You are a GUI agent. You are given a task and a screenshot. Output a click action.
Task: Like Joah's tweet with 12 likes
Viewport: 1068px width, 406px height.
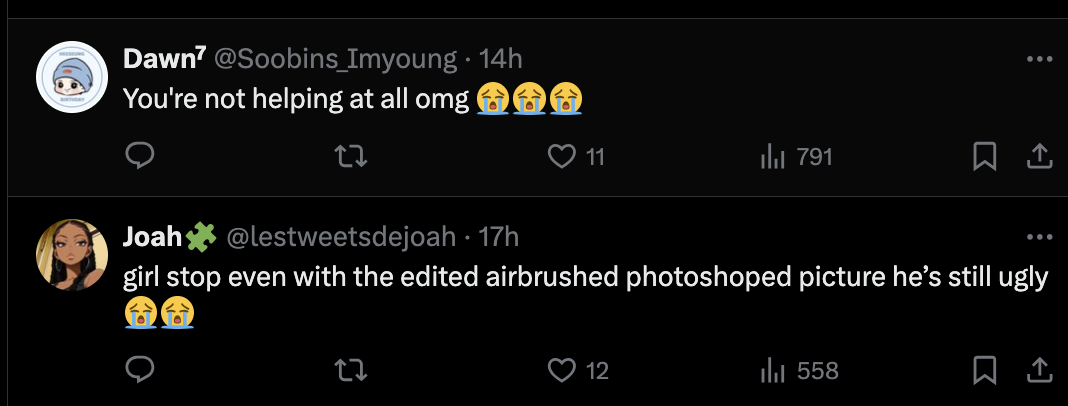coord(565,370)
